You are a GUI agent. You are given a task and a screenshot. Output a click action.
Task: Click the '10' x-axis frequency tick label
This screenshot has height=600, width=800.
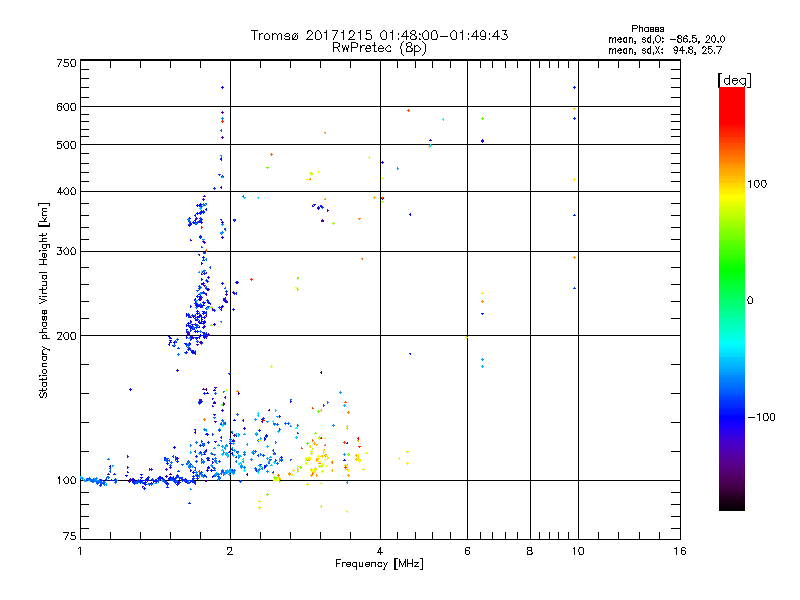tap(578, 551)
